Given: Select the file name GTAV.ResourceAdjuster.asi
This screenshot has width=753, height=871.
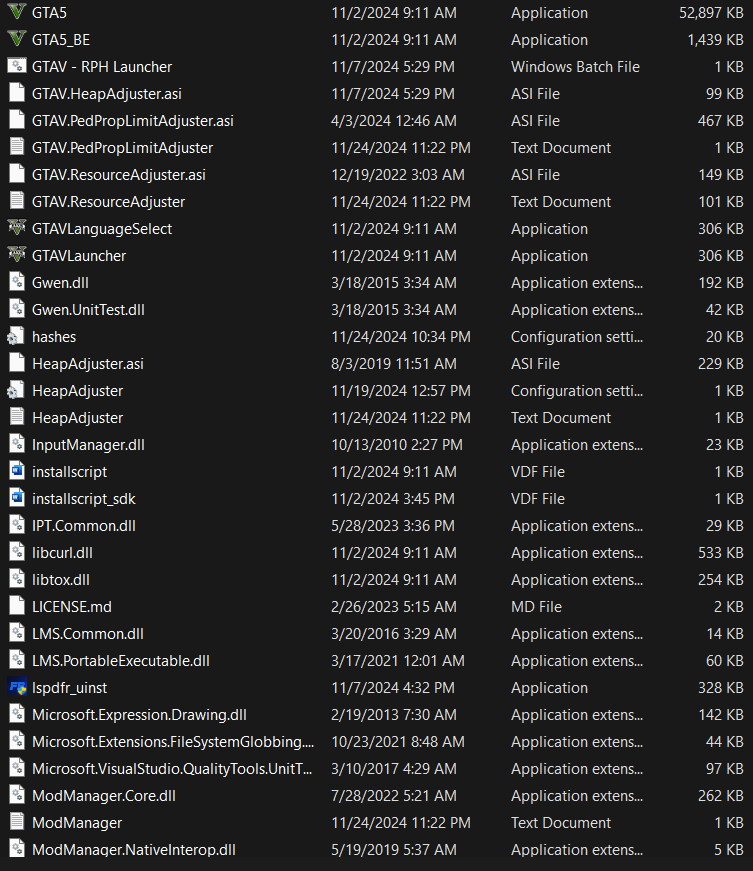Looking at the screenshot, I should [119, 175].
